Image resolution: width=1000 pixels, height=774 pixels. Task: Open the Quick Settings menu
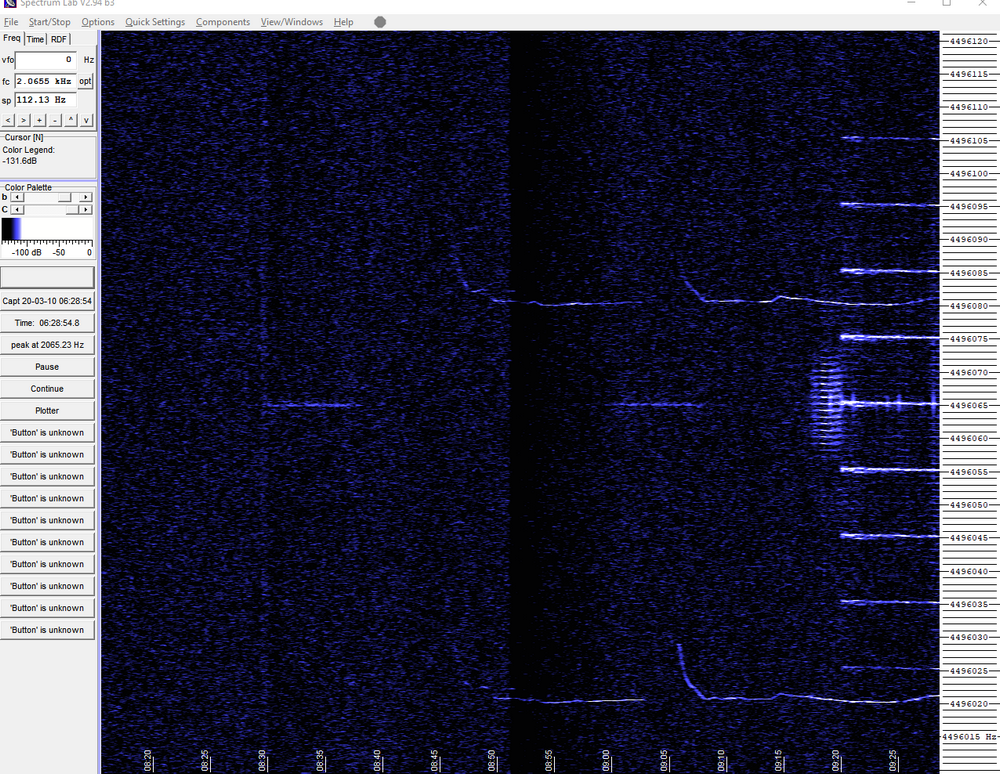pos(155,22)
